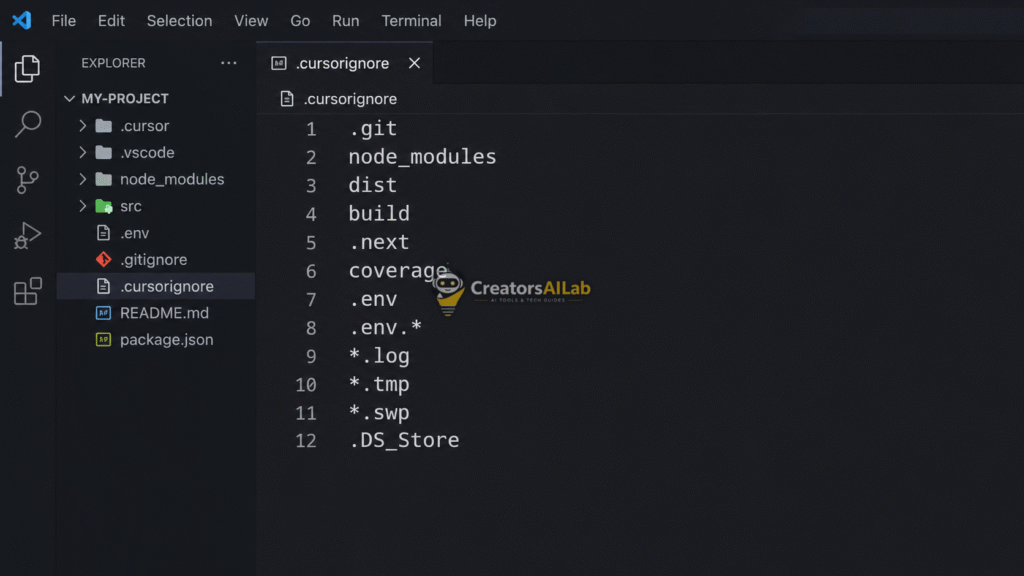Viewport: 1024px width, 576px height.
Task: Click 'coverage' text on line 6
Action: coord(398,270)
